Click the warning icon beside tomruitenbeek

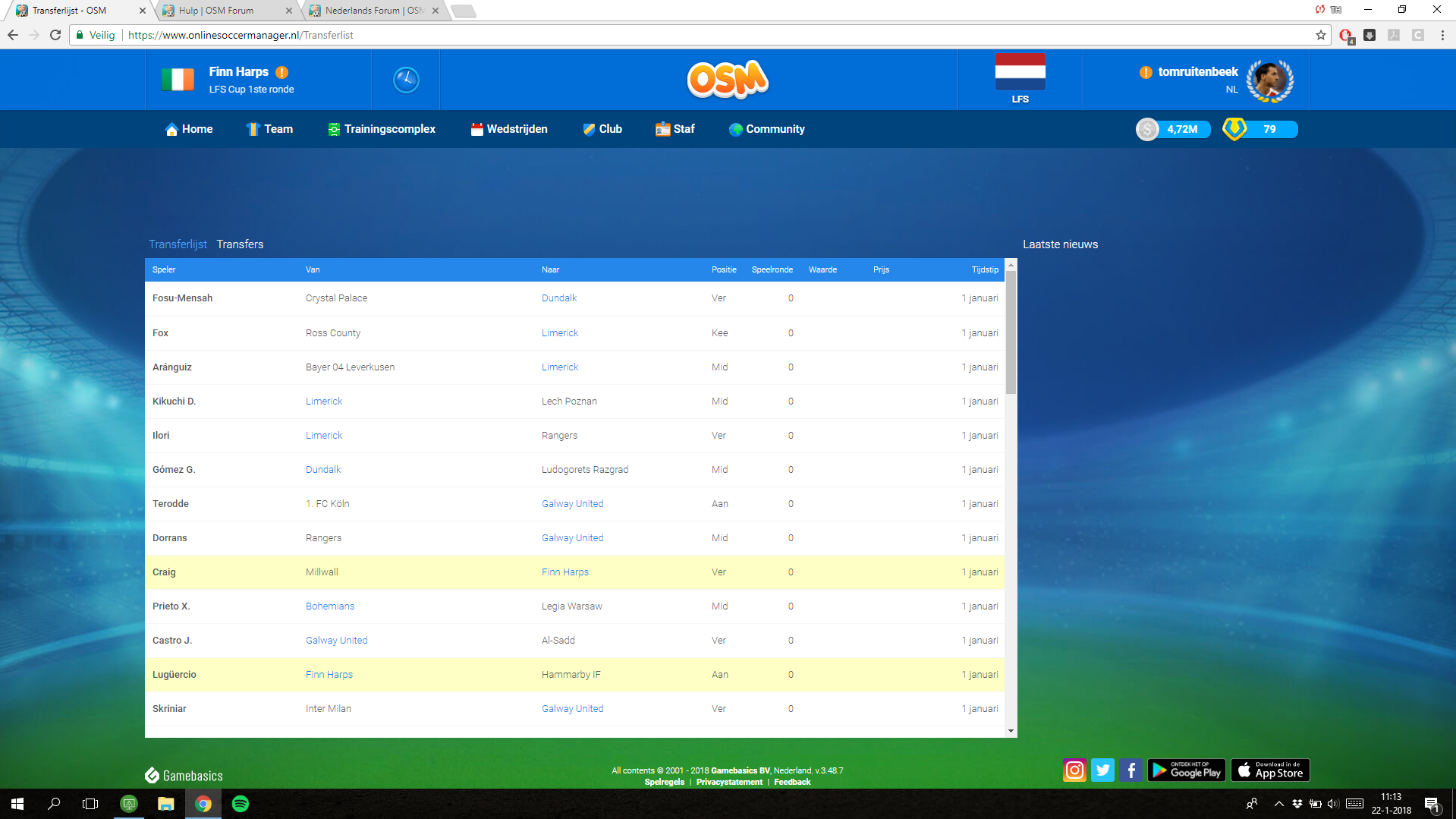1146,72
